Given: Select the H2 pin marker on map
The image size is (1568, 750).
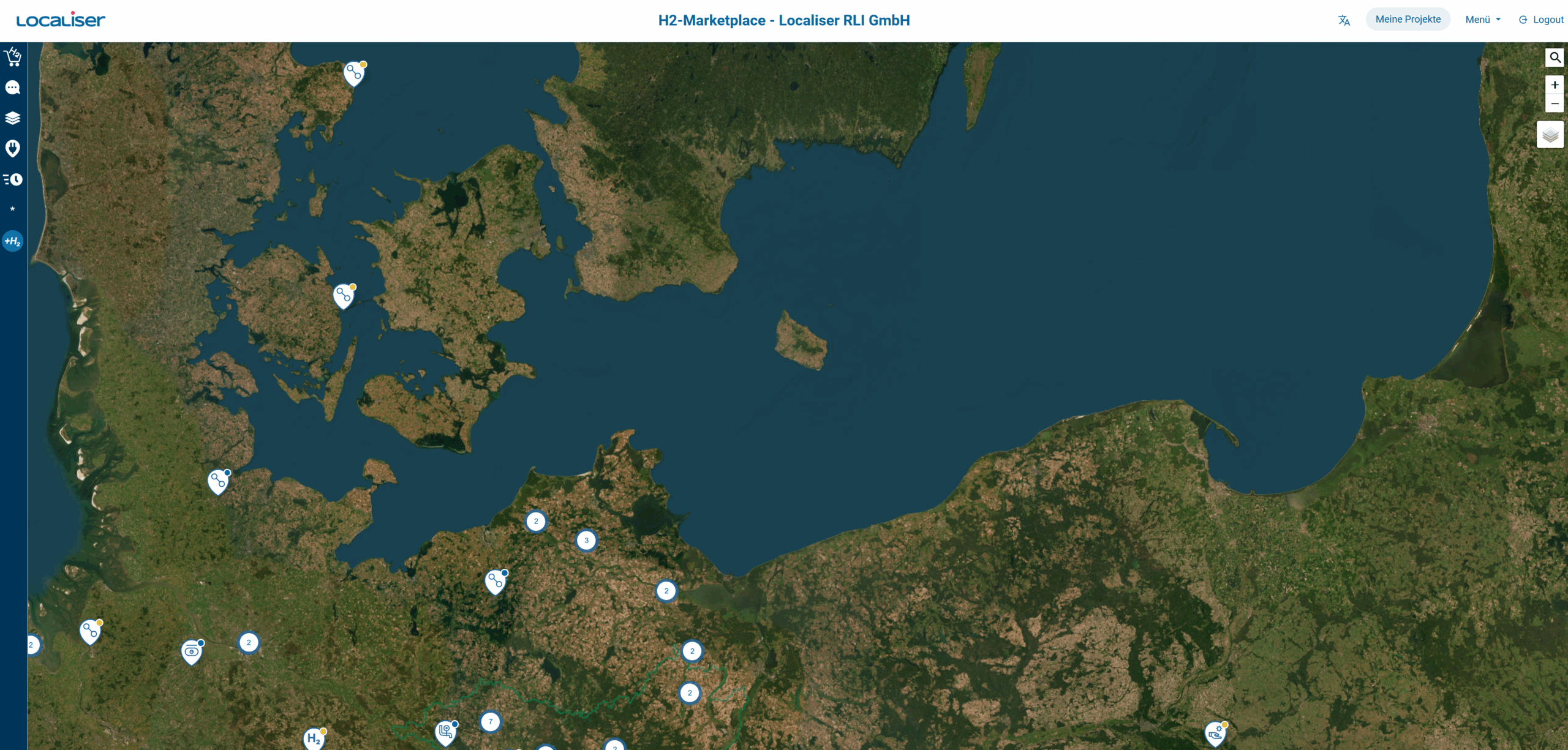Looking at the screenshot, I should click(314, 738).
